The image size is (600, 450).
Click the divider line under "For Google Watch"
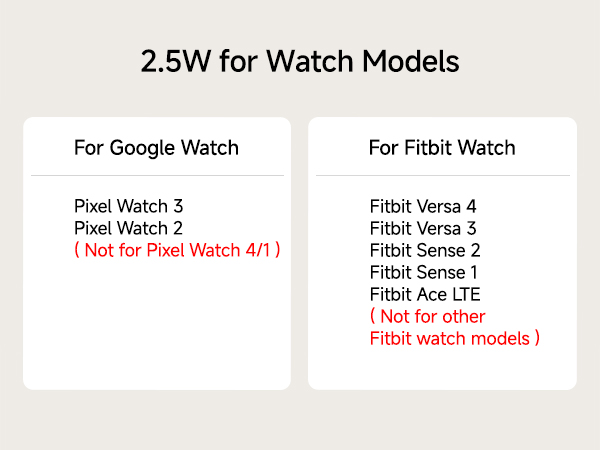click(x=156, y=176)
